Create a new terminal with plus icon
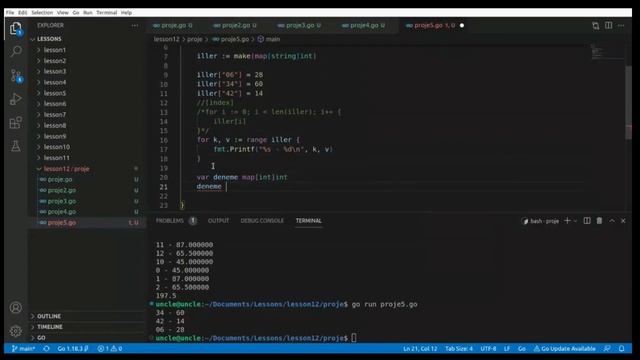 point(567,221)
